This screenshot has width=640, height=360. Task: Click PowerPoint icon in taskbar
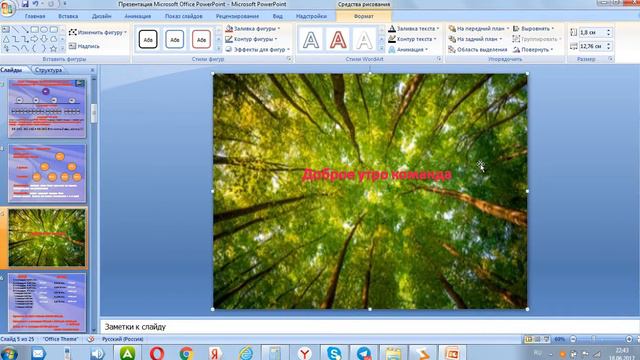tap(452, 353)
